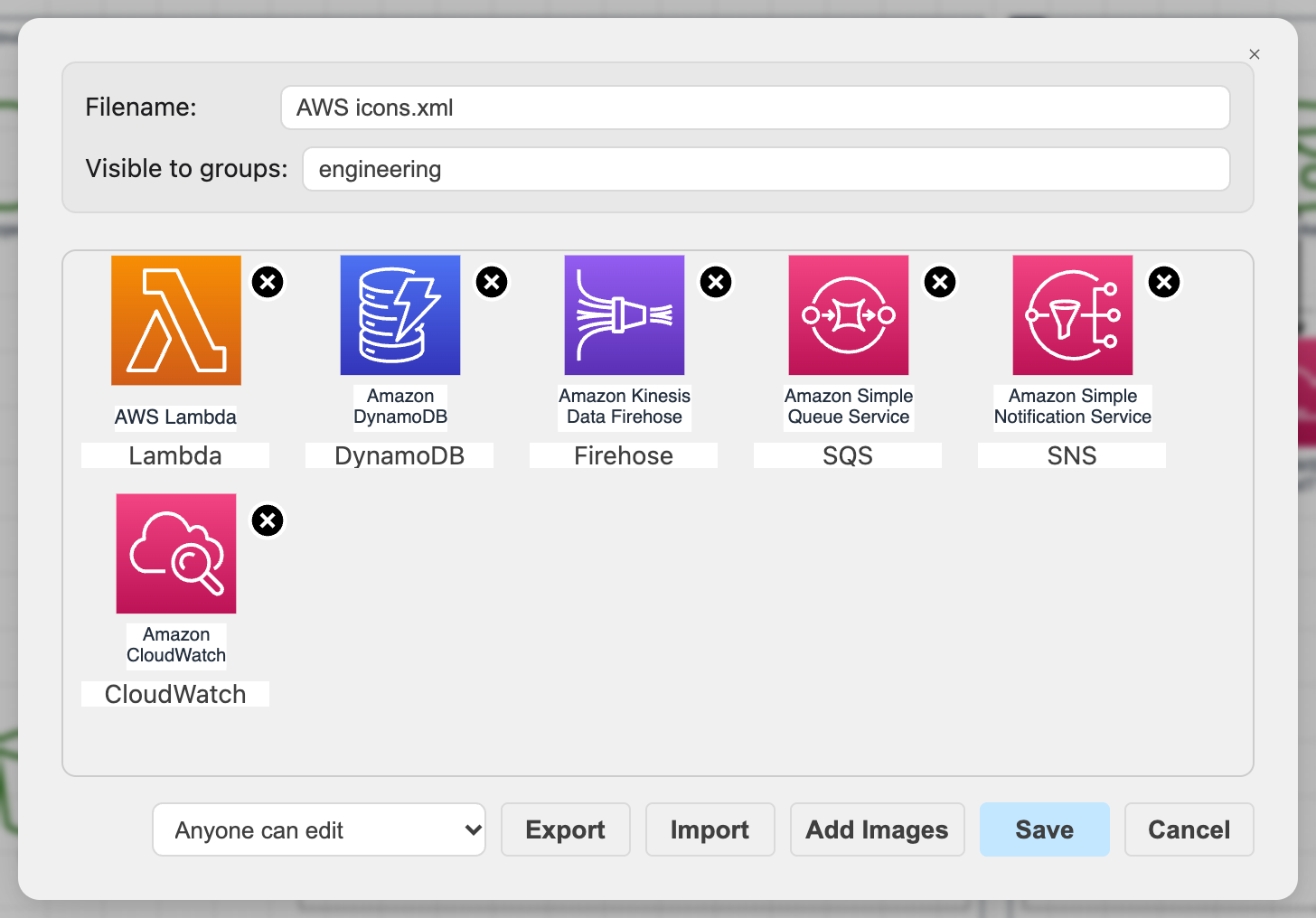Select the Amazon DynamoDB icon thumbnail

pos(400,315)
